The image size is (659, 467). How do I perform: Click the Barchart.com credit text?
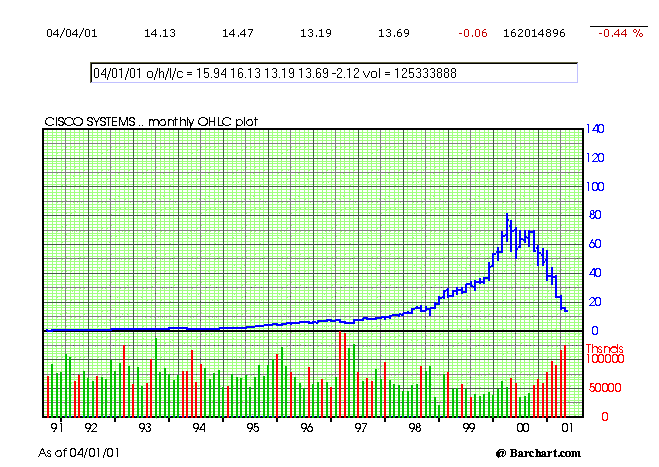538,453
